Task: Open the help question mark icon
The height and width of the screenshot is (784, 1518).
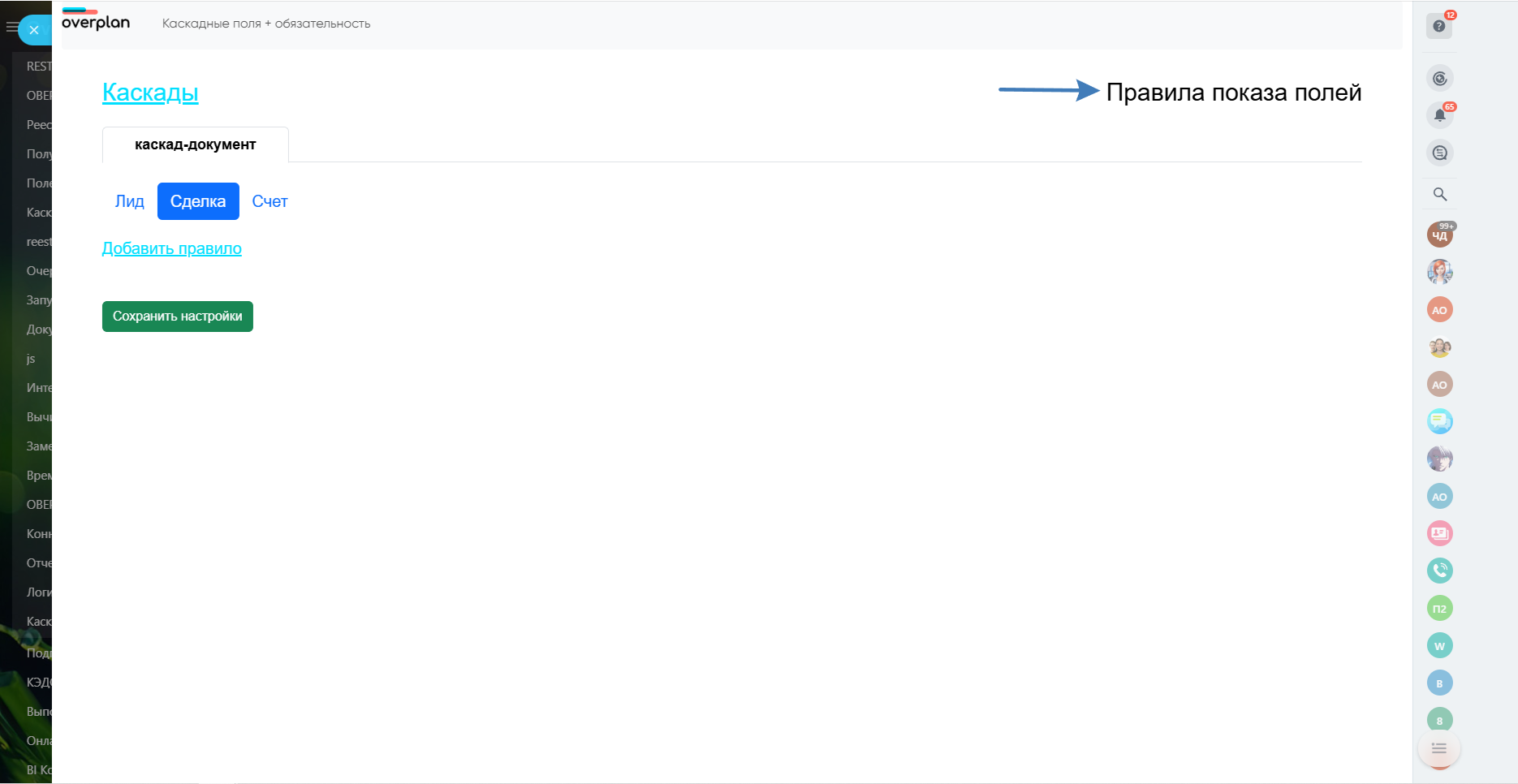Action: pos(1439,26)
